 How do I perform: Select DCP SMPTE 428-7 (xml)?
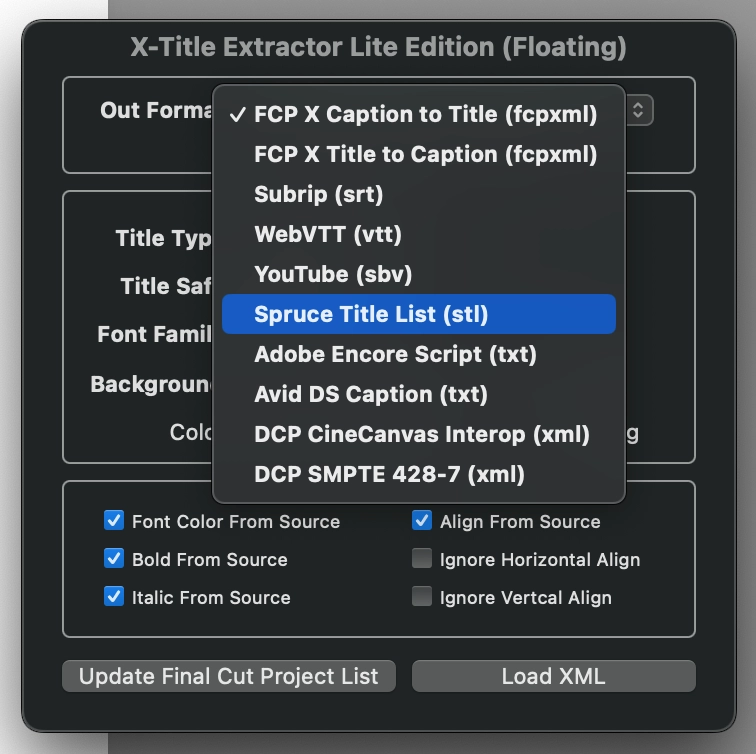click(x=418, y=474)
